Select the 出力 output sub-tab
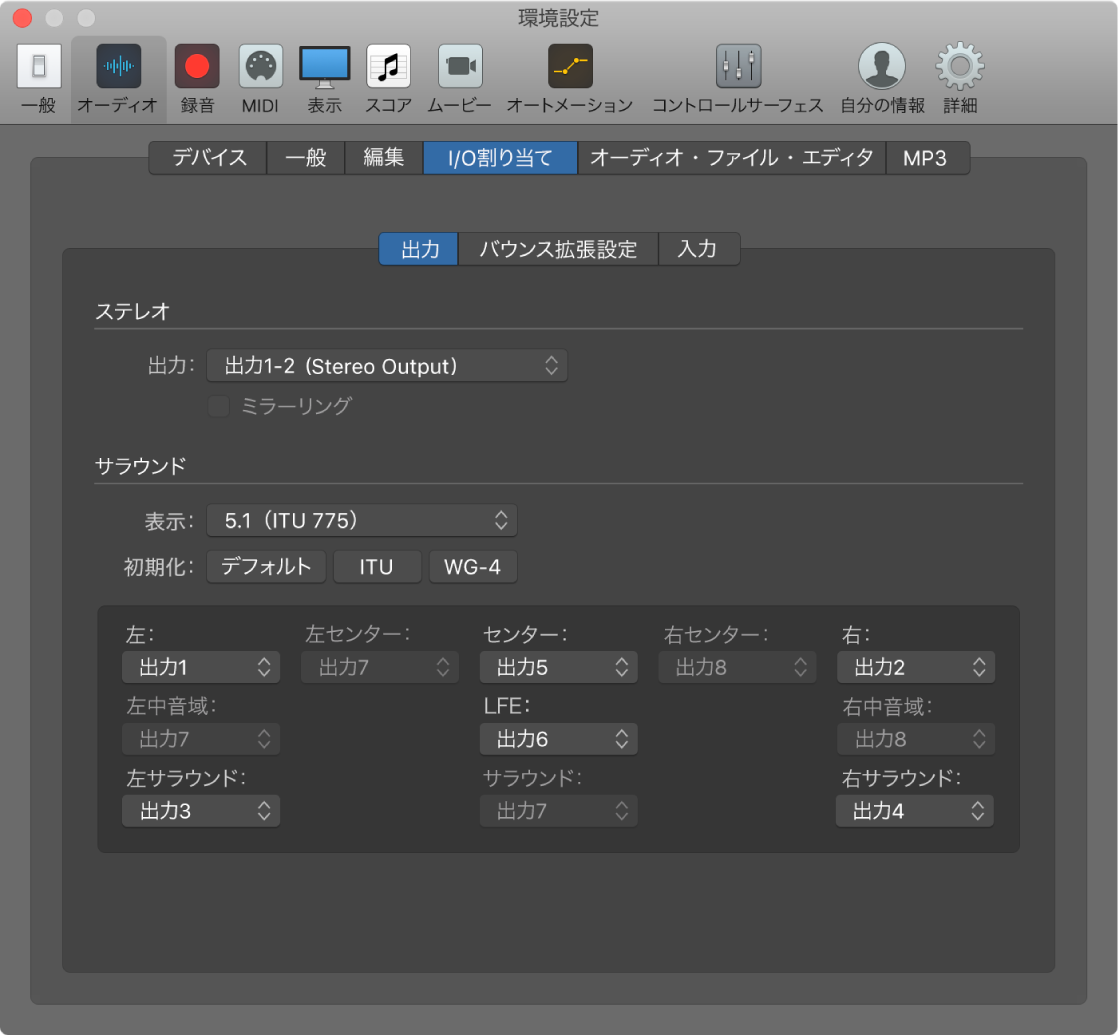Viewport: 1120px width, 1035px height. (419, 249)
